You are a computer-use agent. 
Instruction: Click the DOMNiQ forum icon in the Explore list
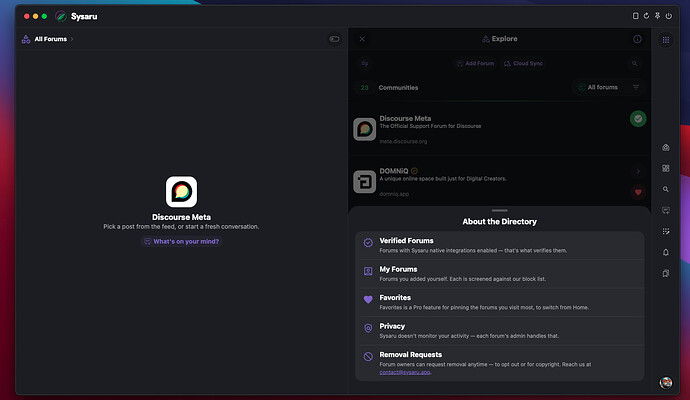point(364,181)
